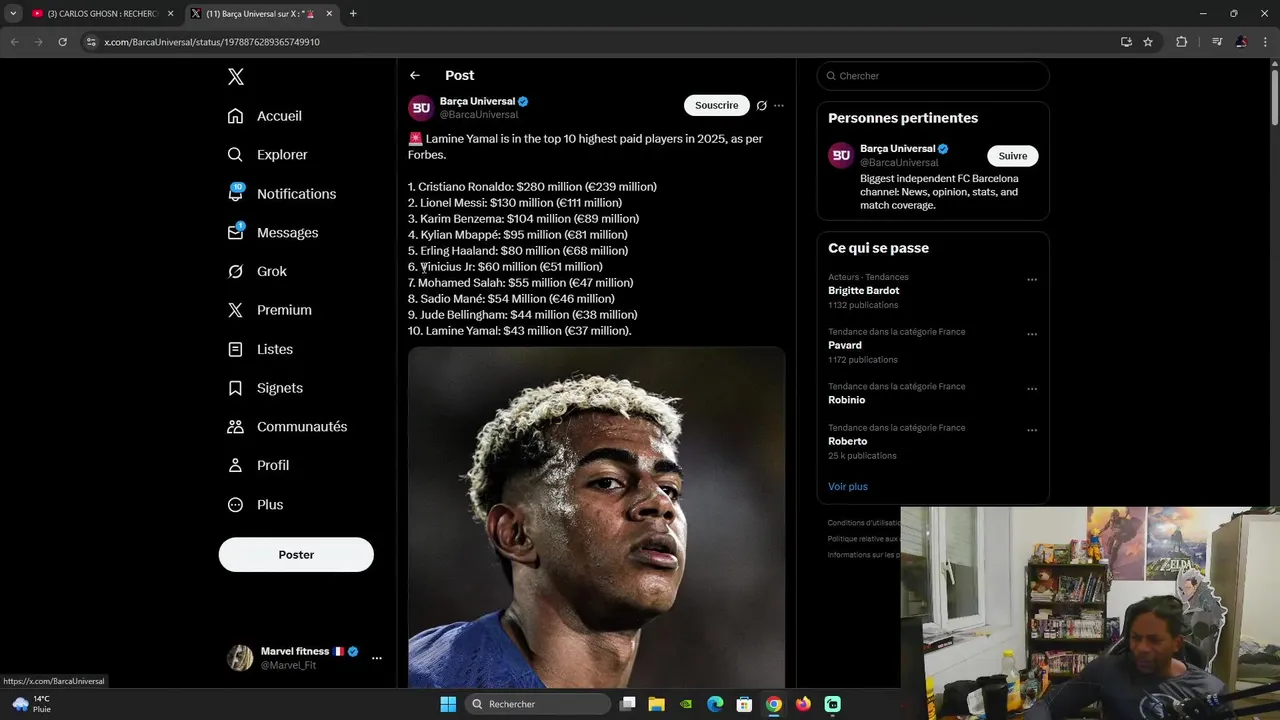Image resolution: width=1280 pixels, height=720 pixels.
Task: Open more options for Brigitte Bardot trend
Action: coord(1032,280)
